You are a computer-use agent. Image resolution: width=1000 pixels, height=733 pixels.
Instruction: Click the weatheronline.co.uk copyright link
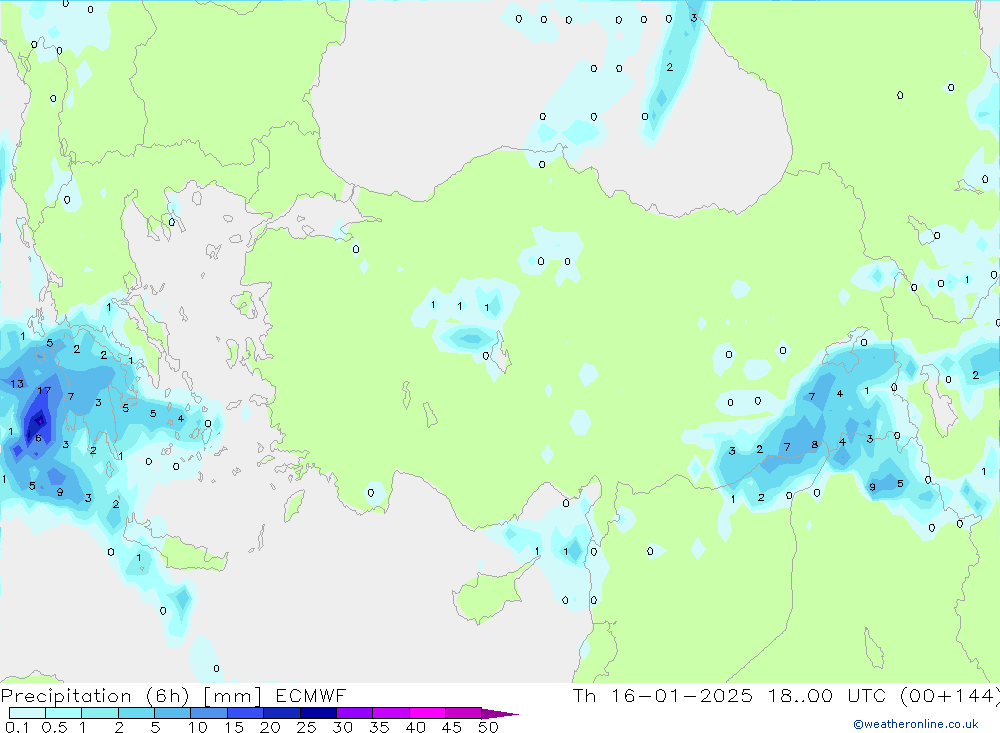915,724
